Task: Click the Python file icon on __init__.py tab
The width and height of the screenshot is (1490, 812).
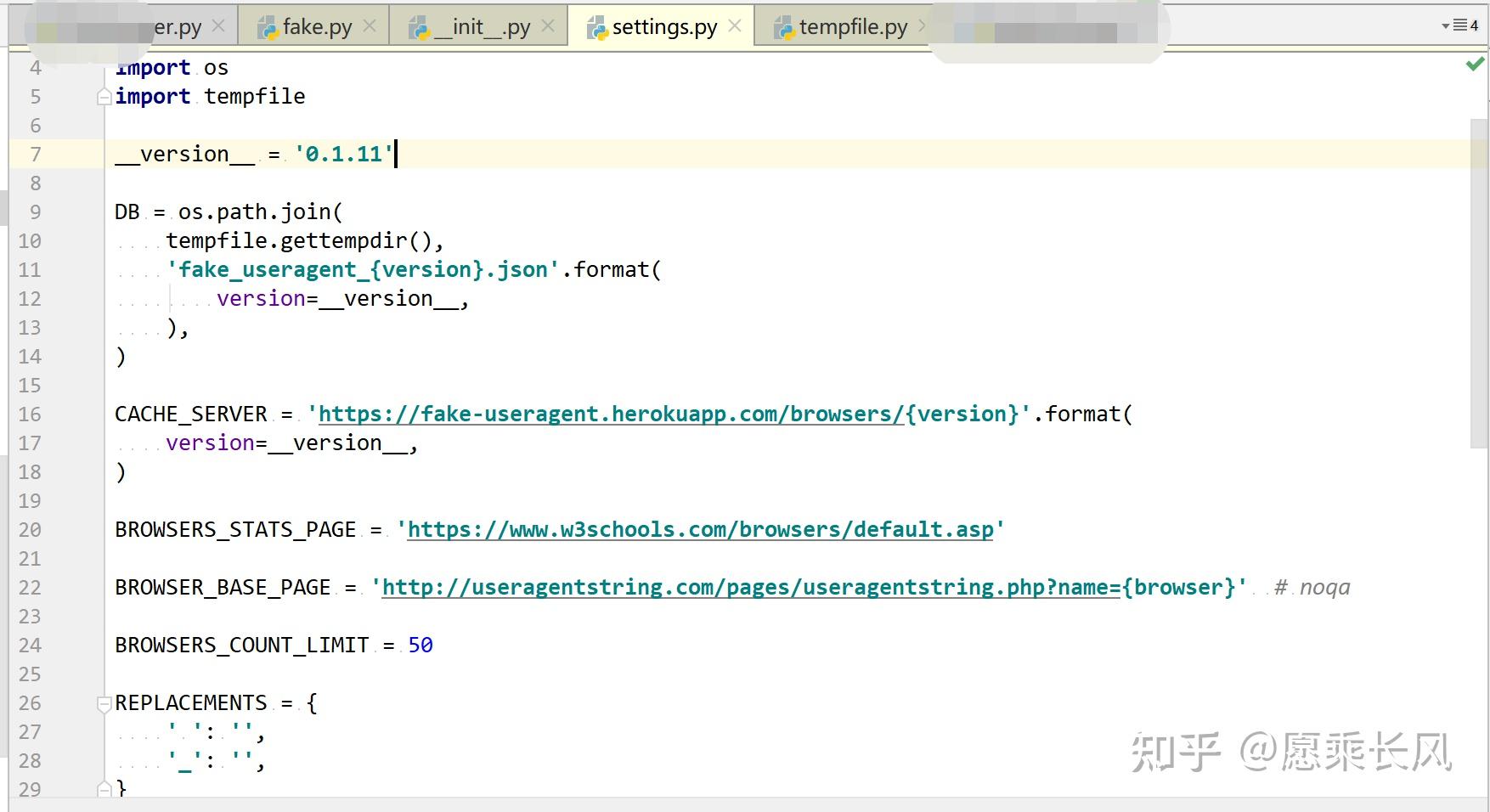Action: pyautogui.click(x=418, y=26)
